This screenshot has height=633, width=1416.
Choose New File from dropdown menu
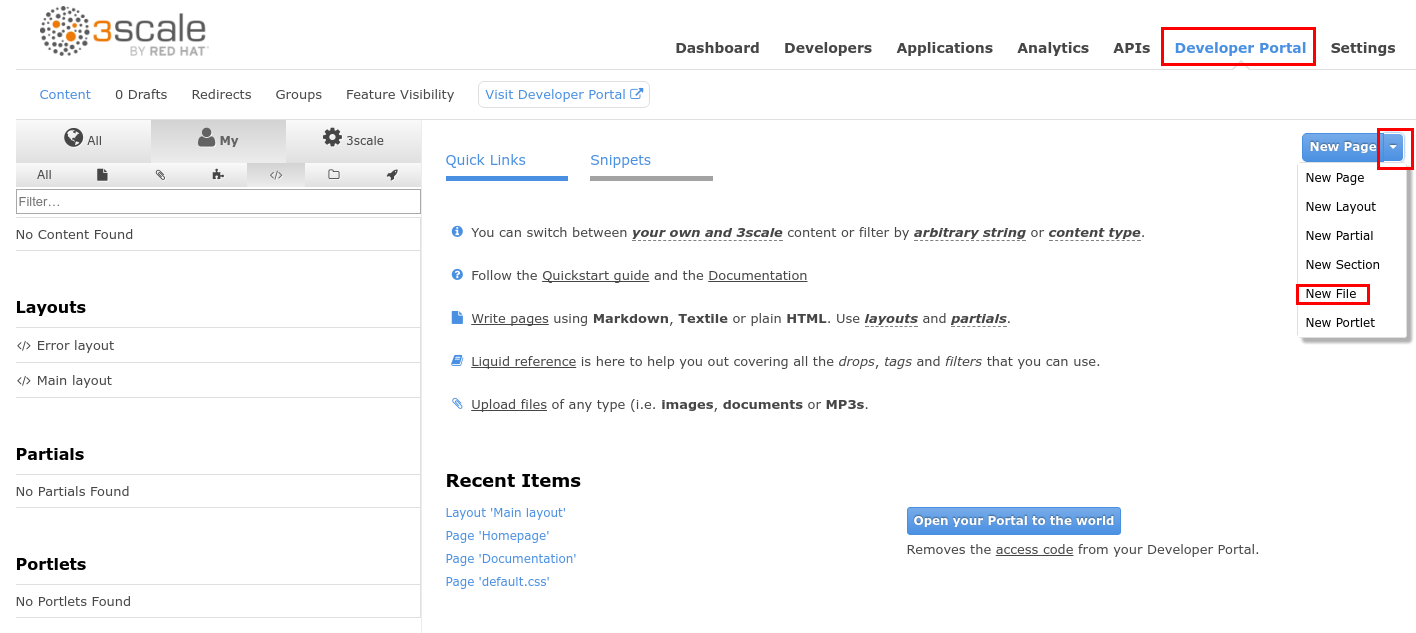[x=1331, y=294]
